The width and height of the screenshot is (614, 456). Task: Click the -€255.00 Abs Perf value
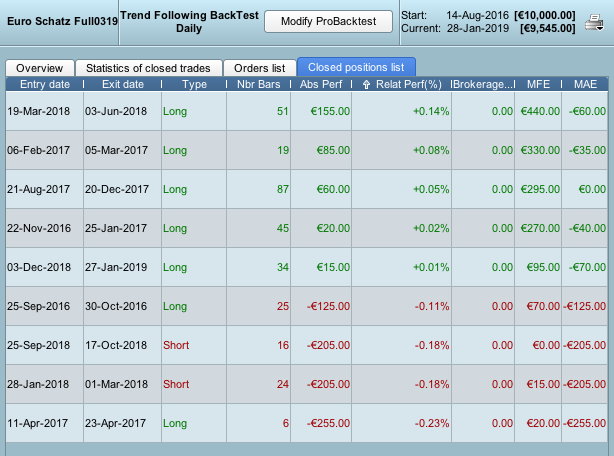[x=328, y=423]
